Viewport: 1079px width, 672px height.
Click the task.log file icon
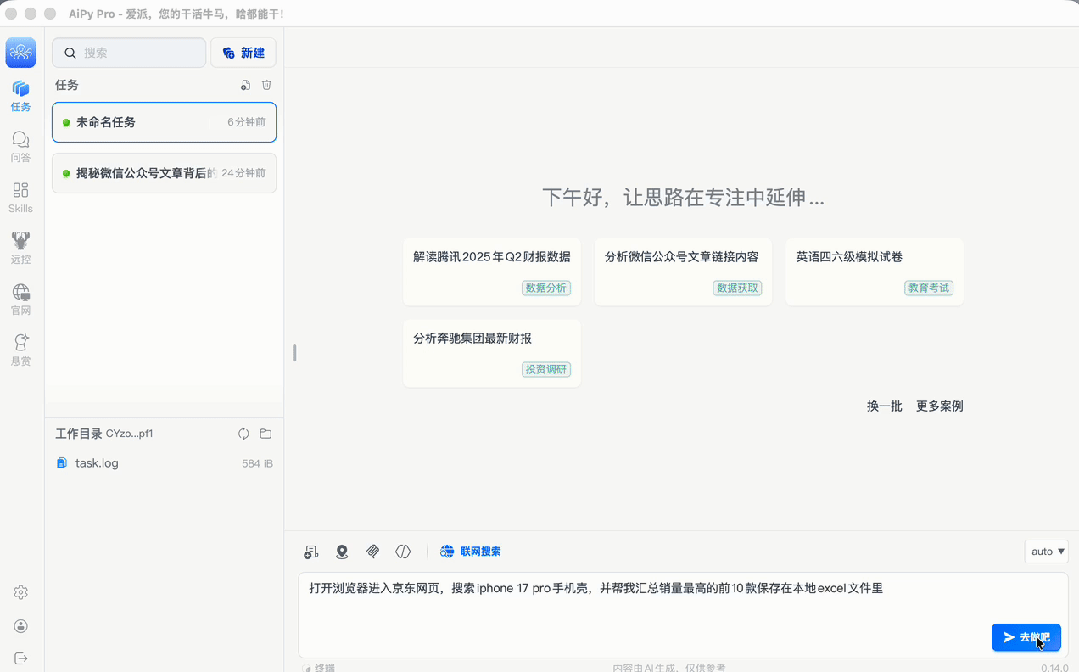point(62,463)
